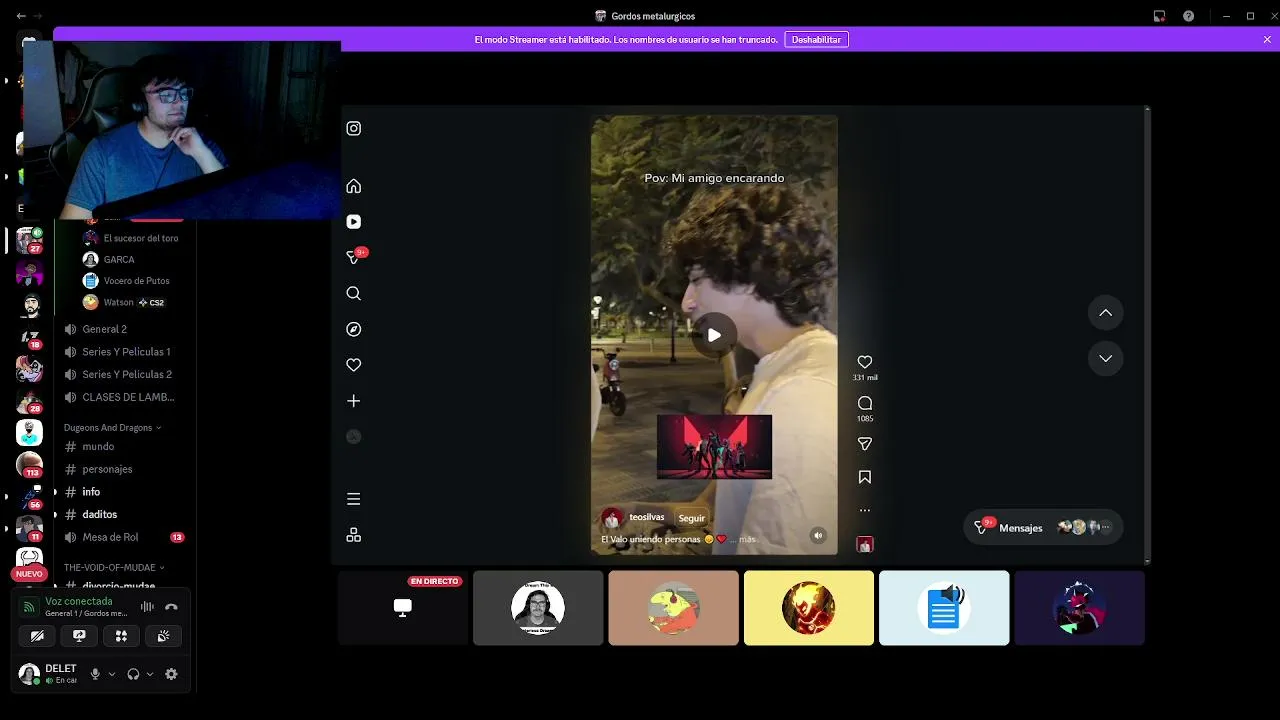Open Instagram notifications heart in sidebar
Screen dimensions: 1280x720
pos(353,365)
